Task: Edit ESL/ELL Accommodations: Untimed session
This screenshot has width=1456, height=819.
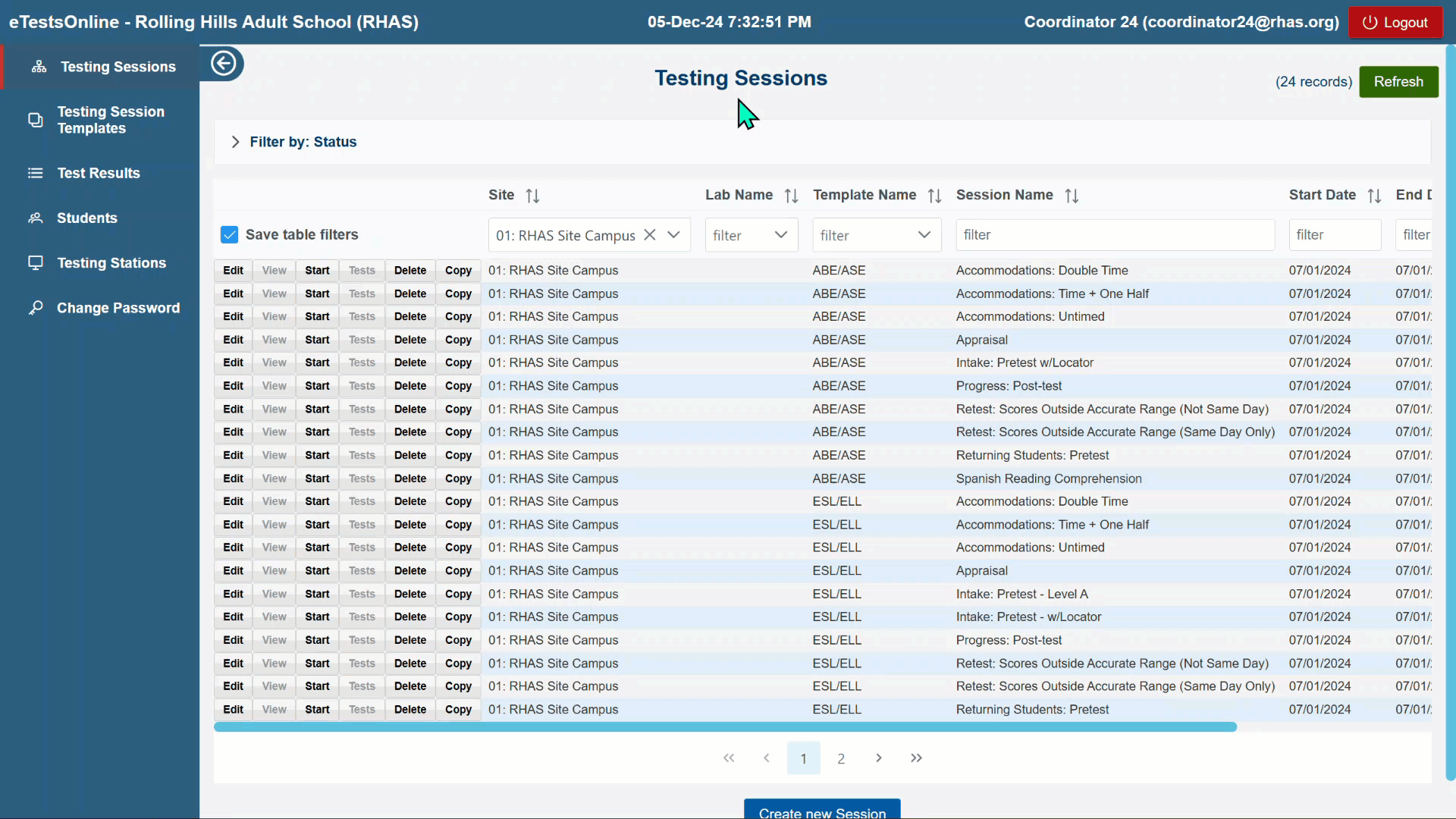Action: coord(233,548)
